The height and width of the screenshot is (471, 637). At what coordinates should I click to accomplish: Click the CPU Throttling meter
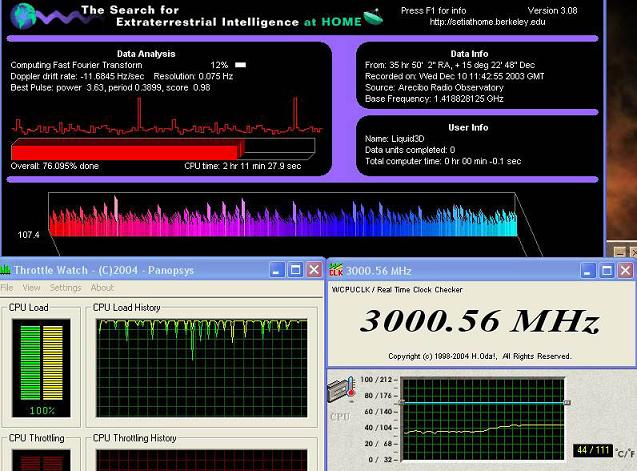click(41, 460)
